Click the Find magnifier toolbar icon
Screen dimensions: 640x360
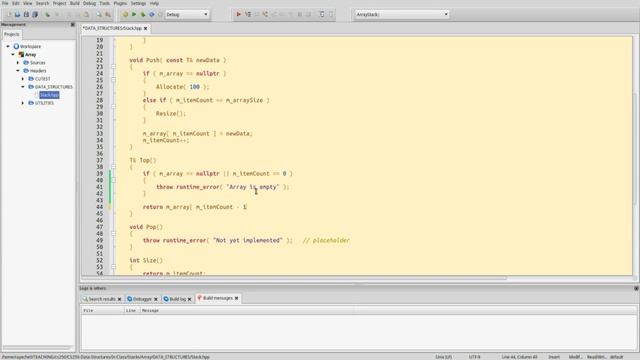pos(99,14)
